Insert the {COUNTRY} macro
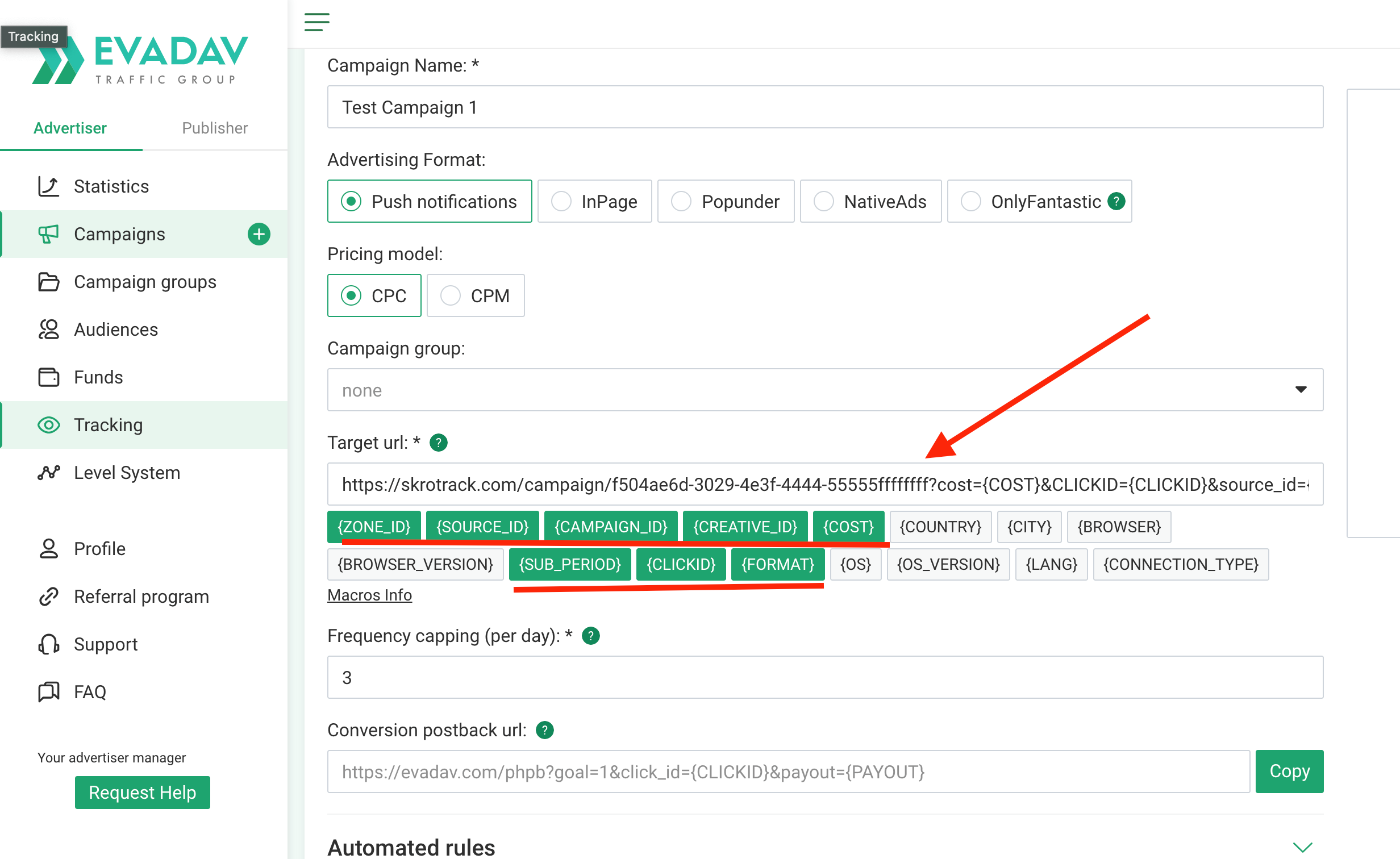The height and width of the screenshot is (859, 1400). pyautogui.click(x=940, y=527)
